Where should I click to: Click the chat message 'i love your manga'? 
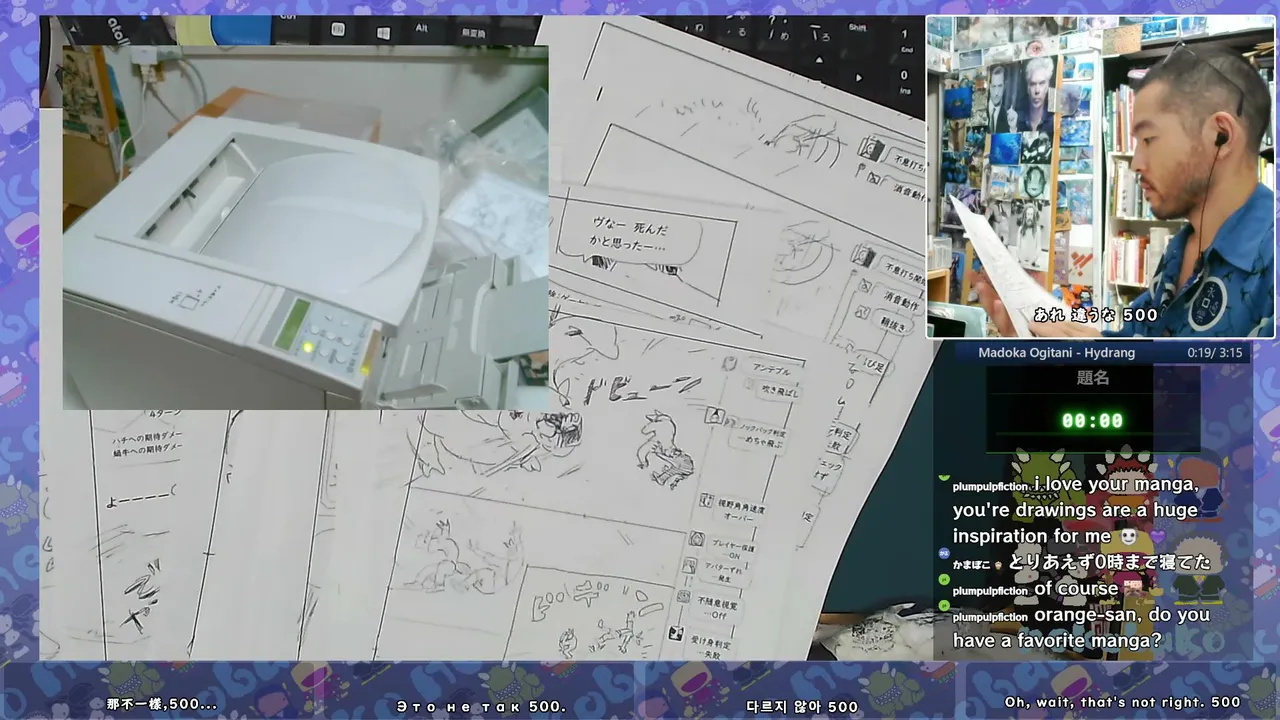click(x=1075, y=511)
